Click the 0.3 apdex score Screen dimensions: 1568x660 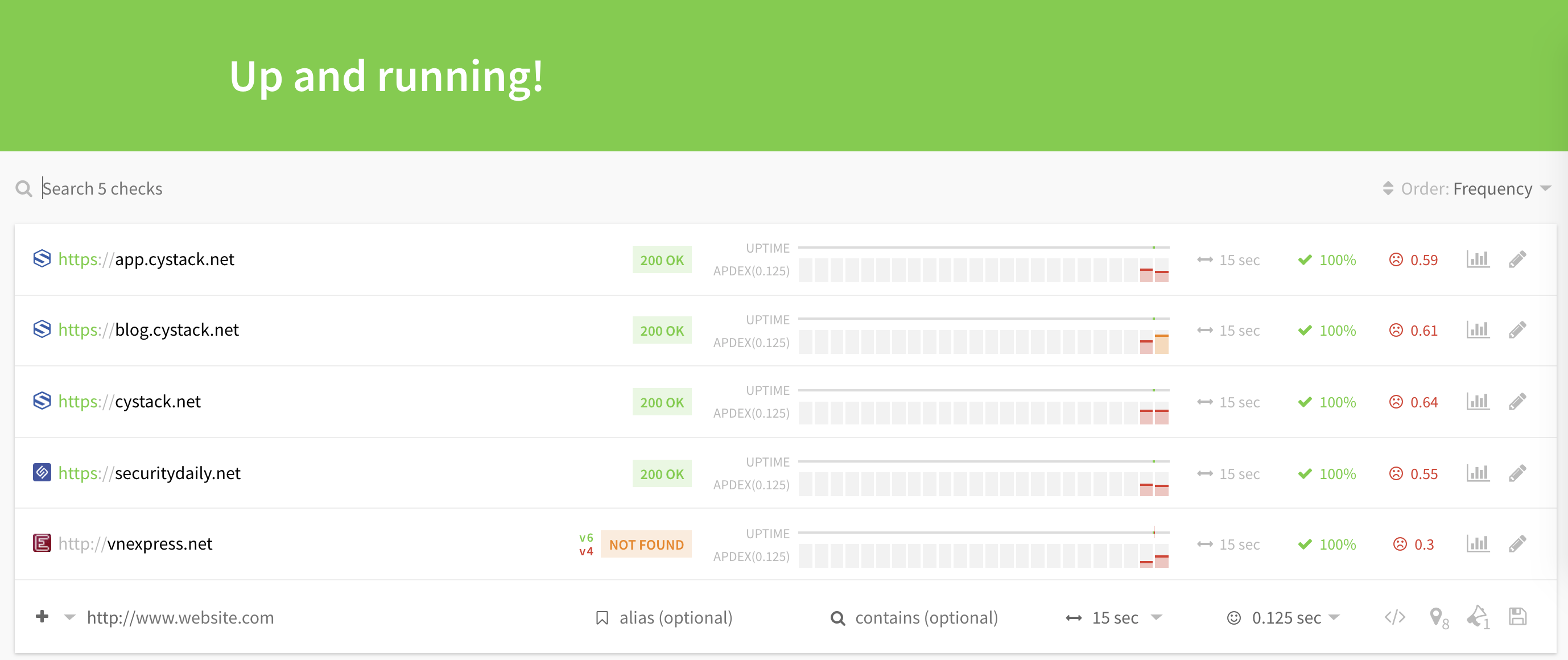pyautogui.click(x=1423, y=544)
